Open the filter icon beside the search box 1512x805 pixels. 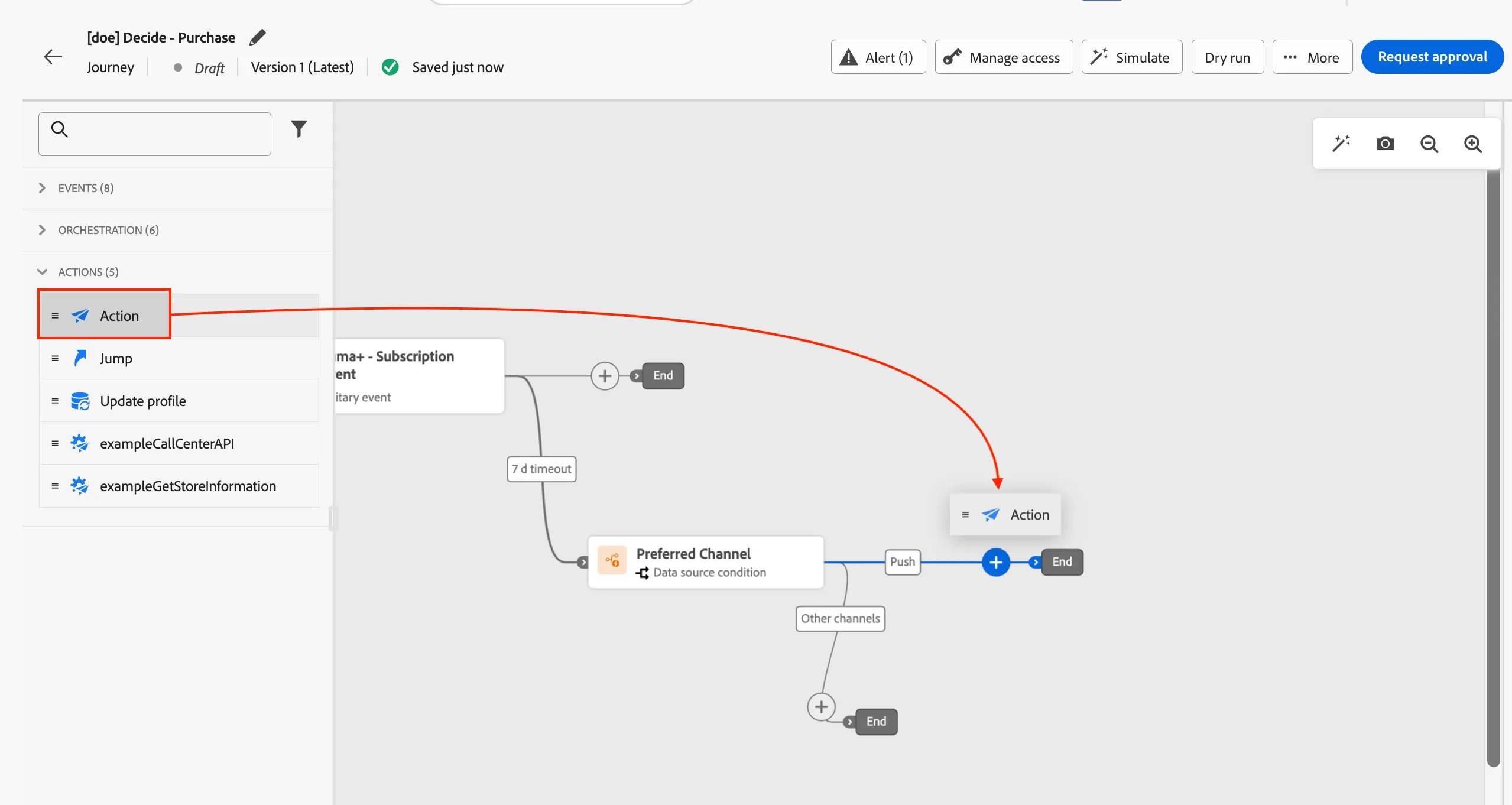(x=299, y=129)
